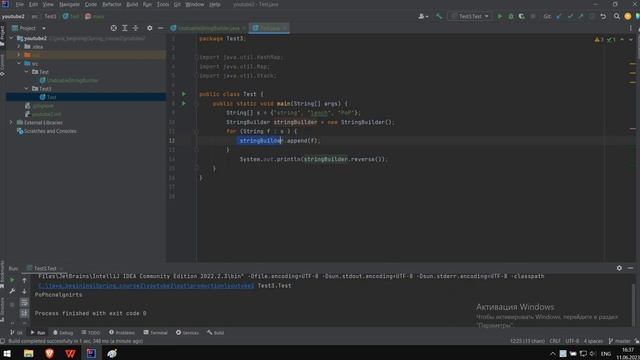Open the Git tool window tab
640x360 pixels.
16,333
